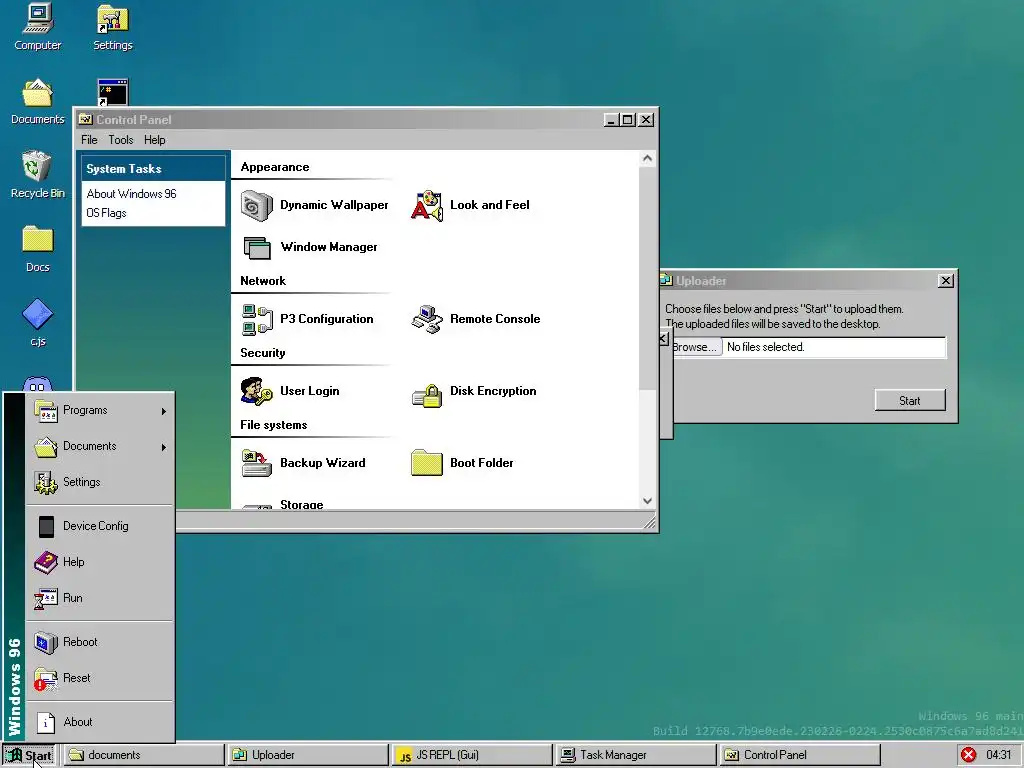Select the Computer desktop icon

38,27
